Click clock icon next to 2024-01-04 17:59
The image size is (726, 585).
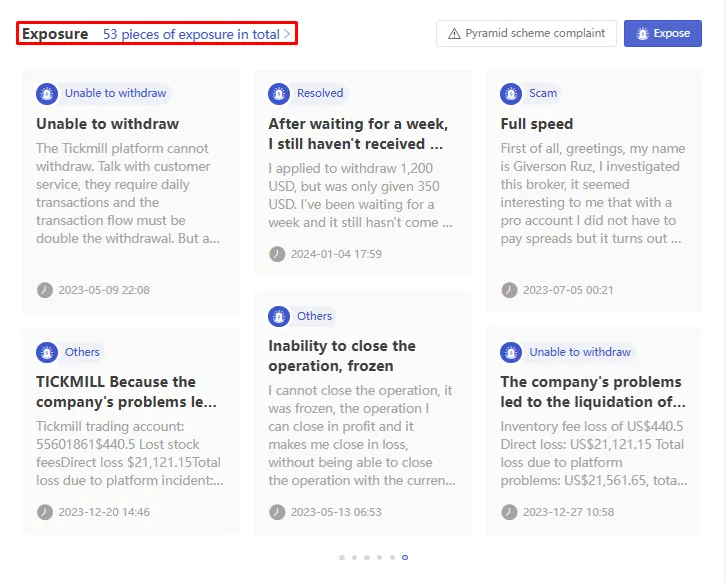277,254
